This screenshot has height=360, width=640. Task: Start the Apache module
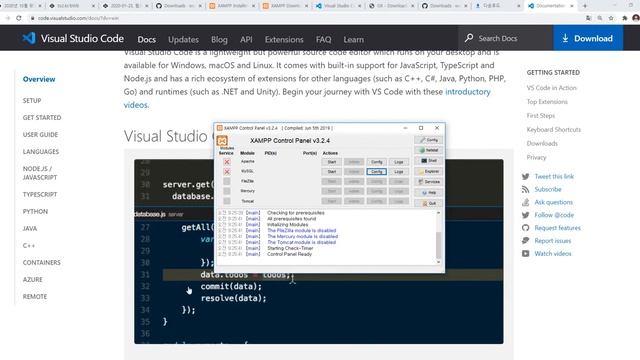point(331,162)
